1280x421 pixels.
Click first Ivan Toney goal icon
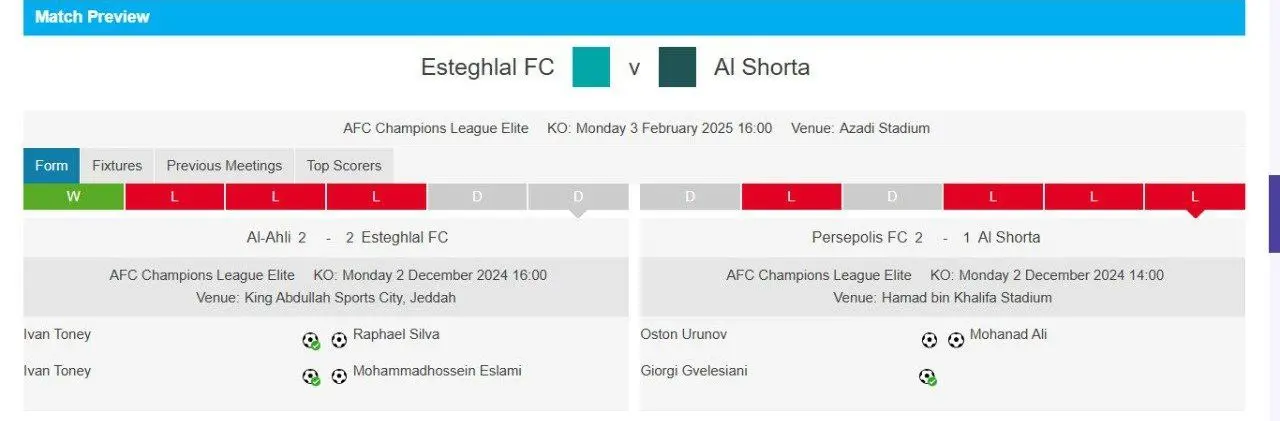coord(311,340)
